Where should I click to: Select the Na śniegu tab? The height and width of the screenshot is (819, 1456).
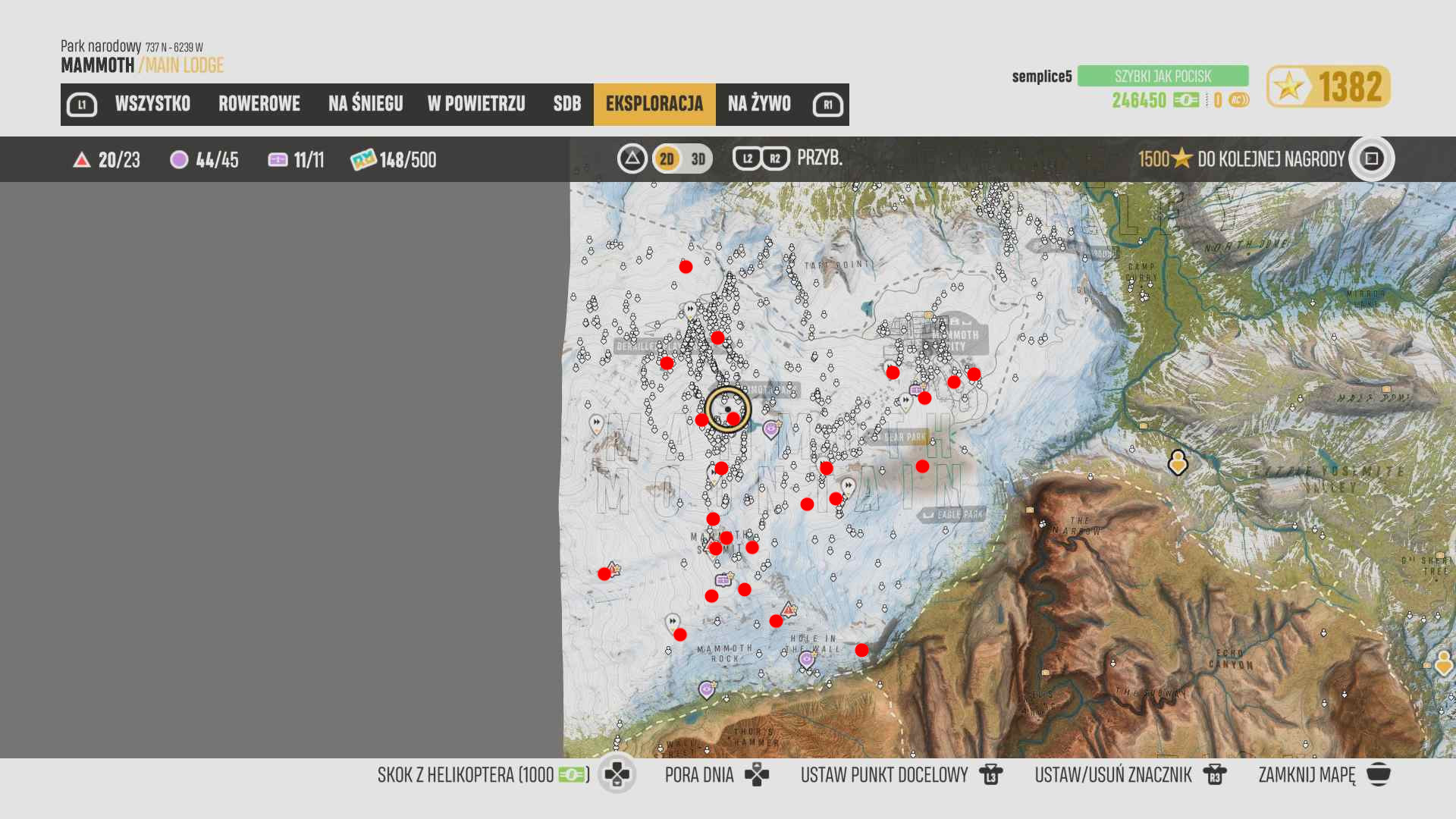[366, 104]
